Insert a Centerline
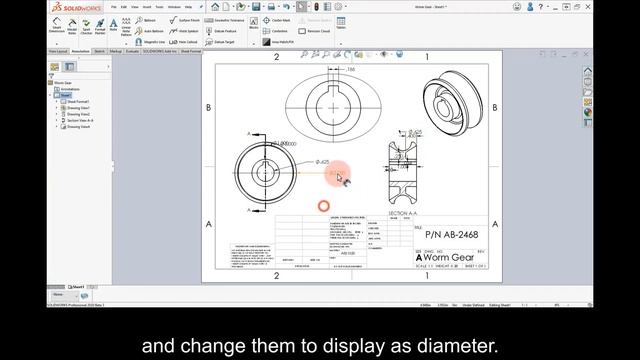640x360 pixels. (x=275, y=31)
